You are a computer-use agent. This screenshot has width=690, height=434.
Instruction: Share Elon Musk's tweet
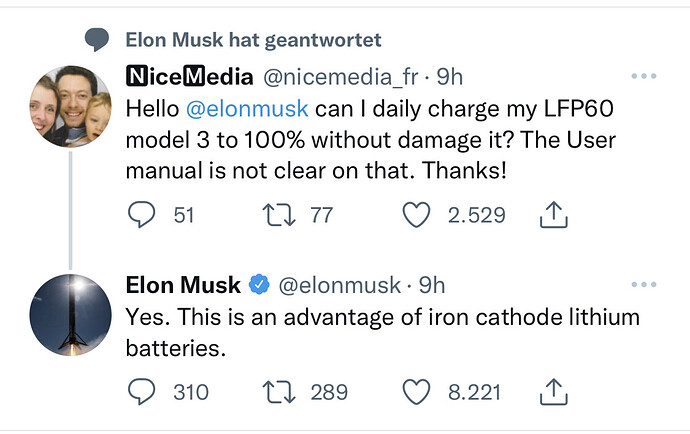(554, 391)
